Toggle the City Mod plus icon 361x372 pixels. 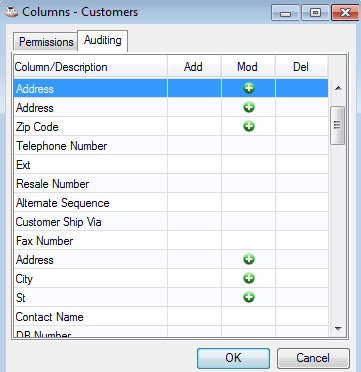tap(249, 278)
